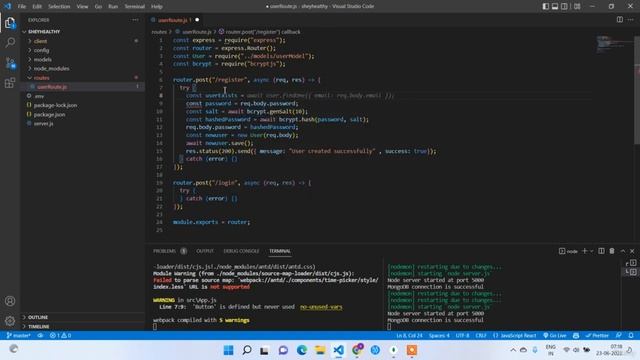This screenshot has width=640, height=360.
Task: Toggle panel layout icon
Action: [555, 7]
